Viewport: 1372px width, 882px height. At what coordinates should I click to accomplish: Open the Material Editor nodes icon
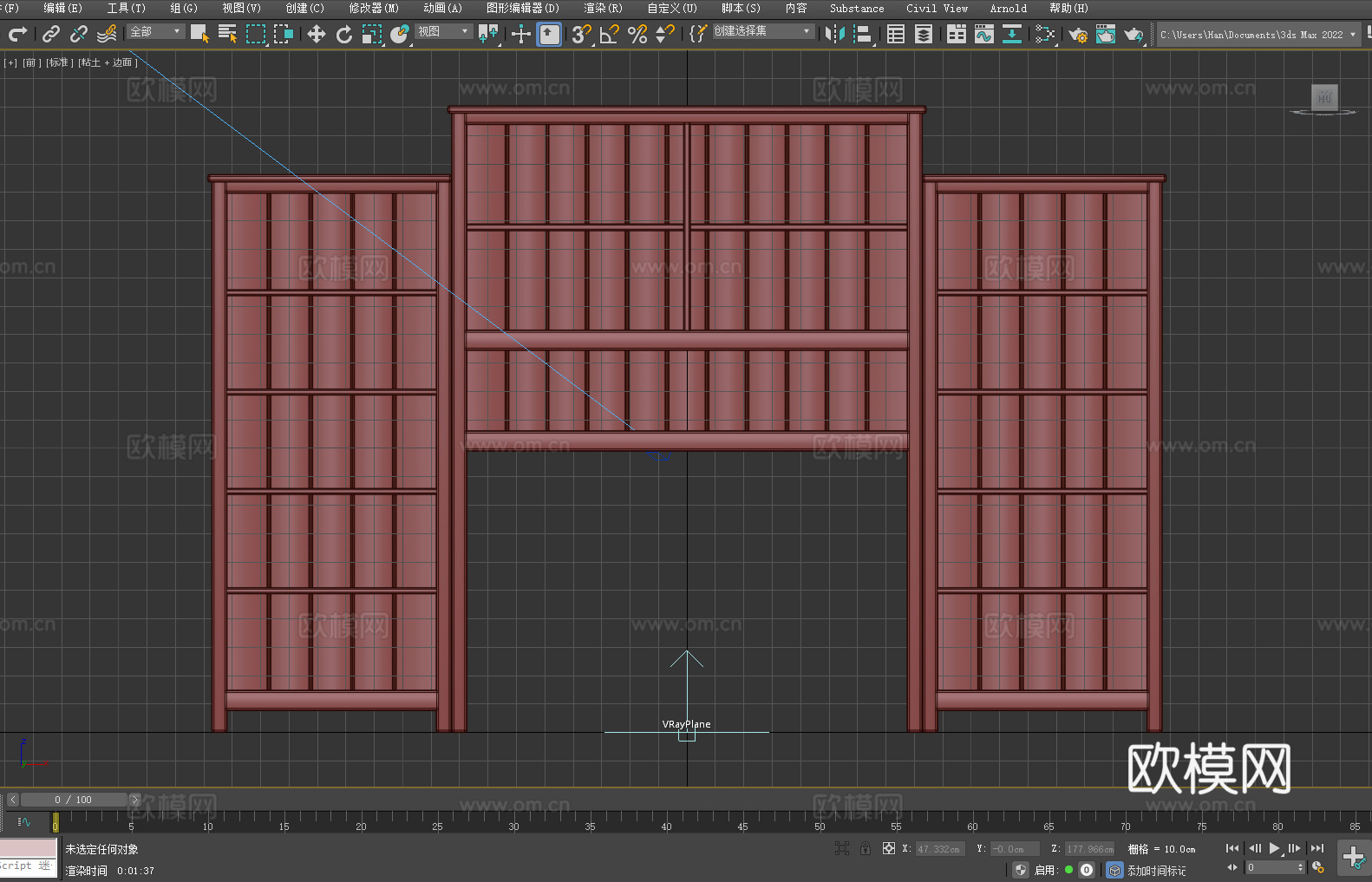click(x=1045, y=34)
